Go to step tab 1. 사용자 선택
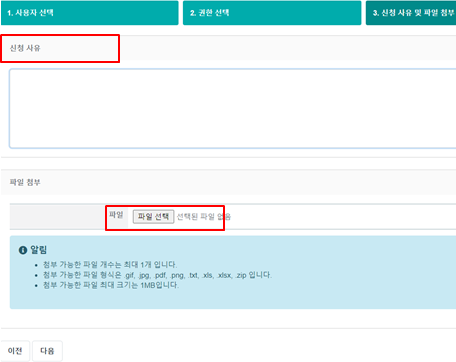Screen dimensions: 456x362 [x=89, y=13]
